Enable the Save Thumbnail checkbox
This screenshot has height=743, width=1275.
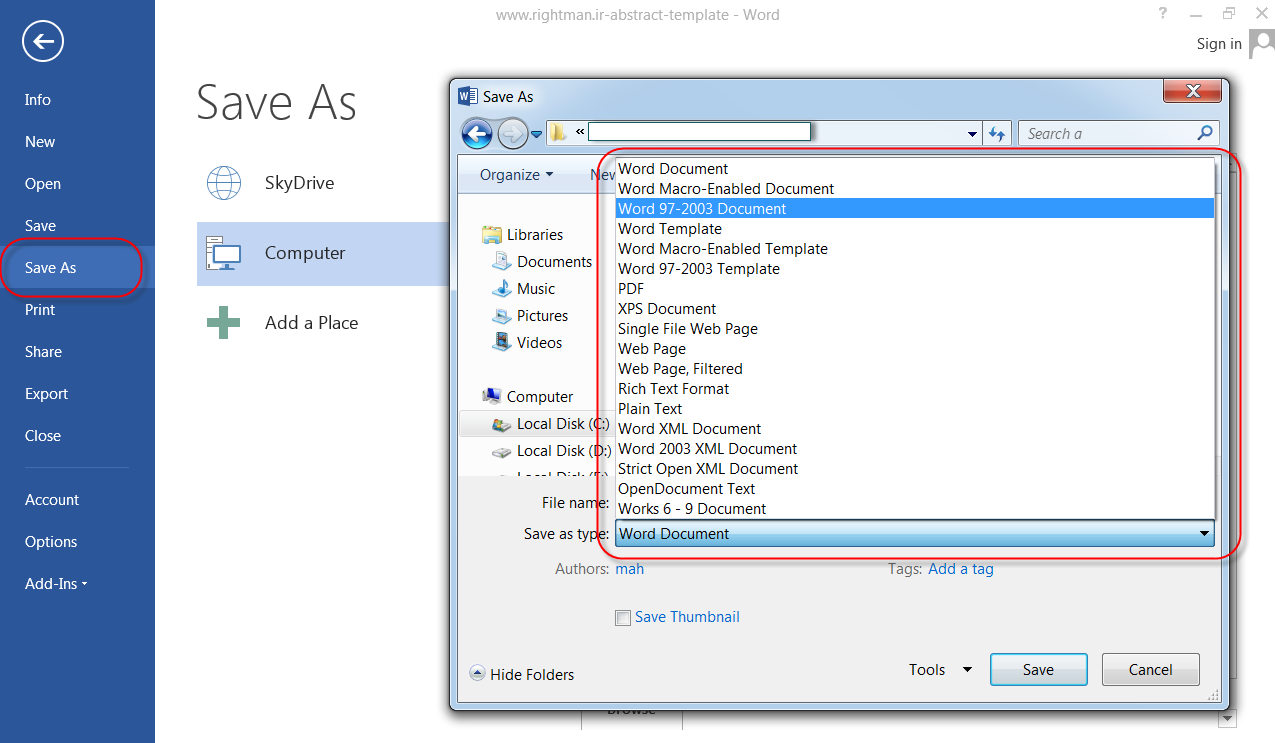point(623,618)
